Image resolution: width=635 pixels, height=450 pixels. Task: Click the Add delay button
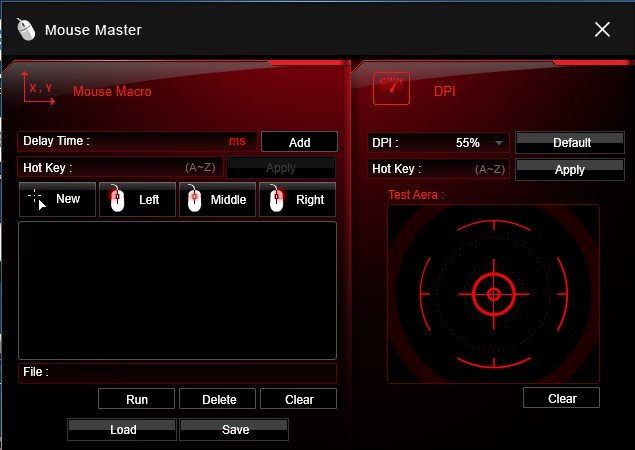(299, 142)
